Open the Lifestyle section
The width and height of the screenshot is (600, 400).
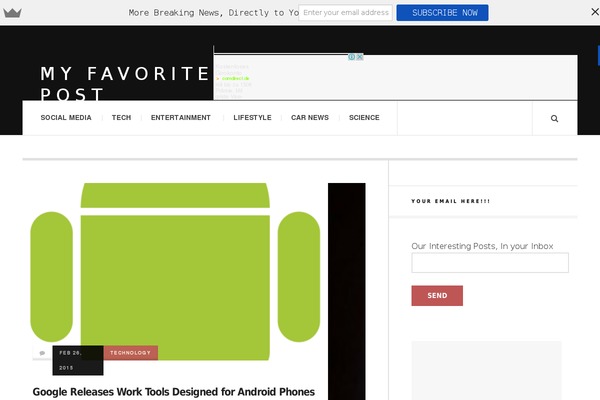tap(252, 118)
